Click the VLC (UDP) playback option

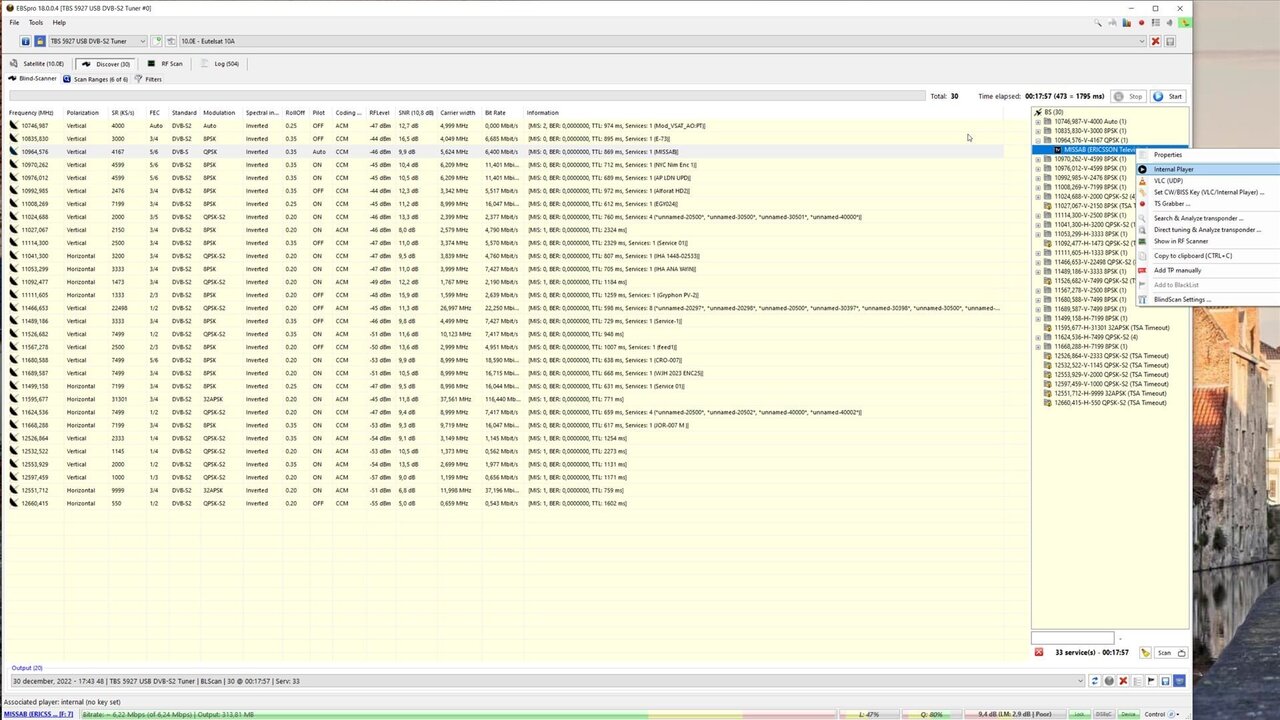pos(1166,180)
